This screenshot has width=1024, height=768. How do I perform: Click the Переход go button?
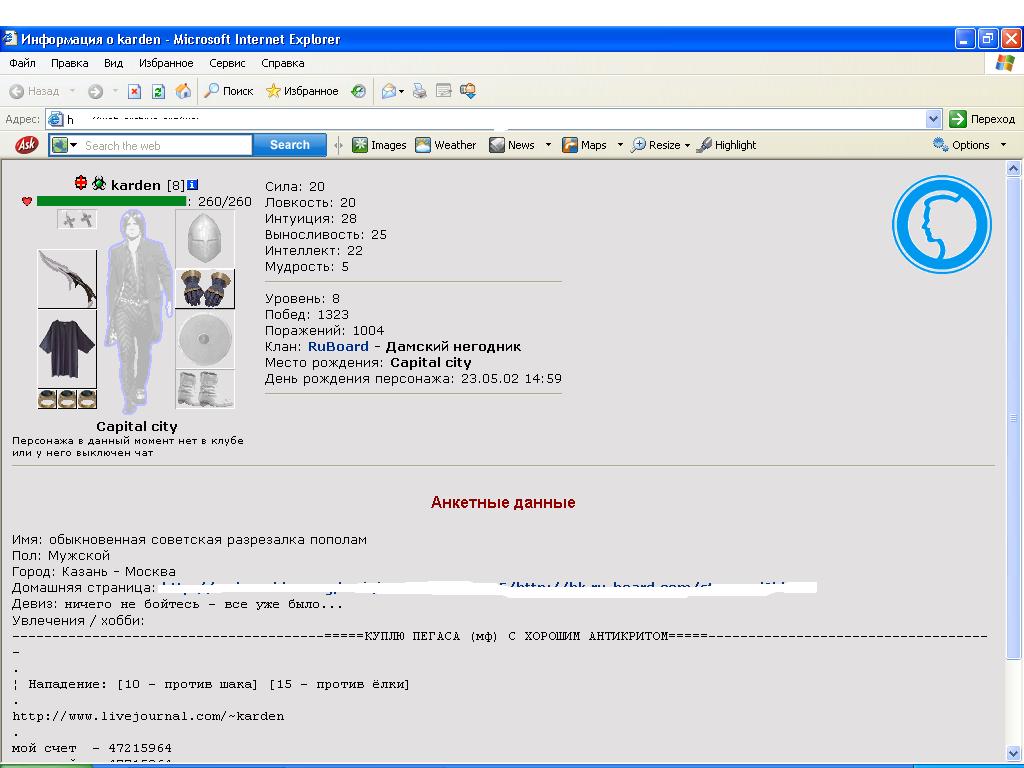(x=982, y=119)
